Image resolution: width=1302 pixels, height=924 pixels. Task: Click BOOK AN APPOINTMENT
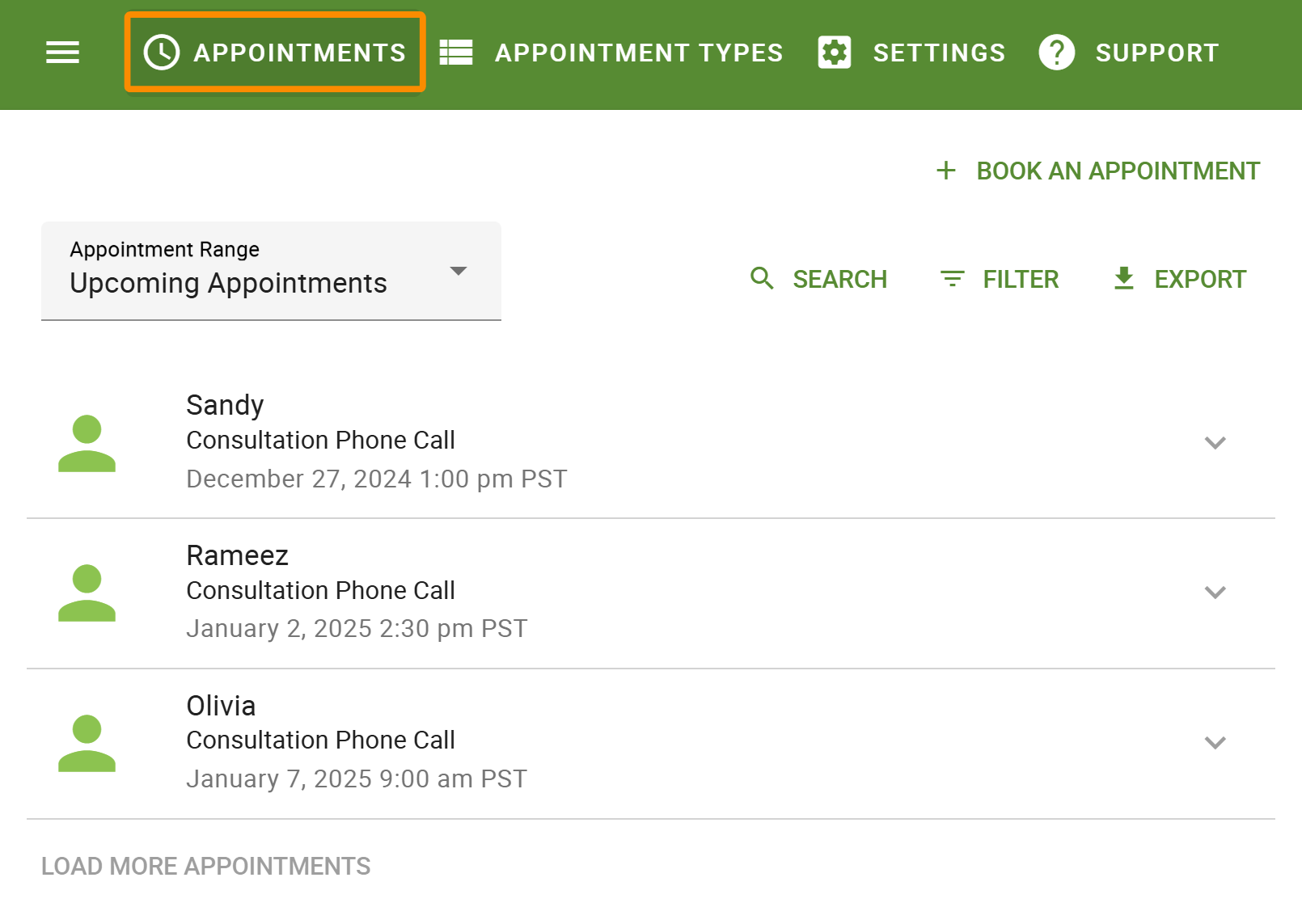pyautogui.click(x=1118, y=170)
